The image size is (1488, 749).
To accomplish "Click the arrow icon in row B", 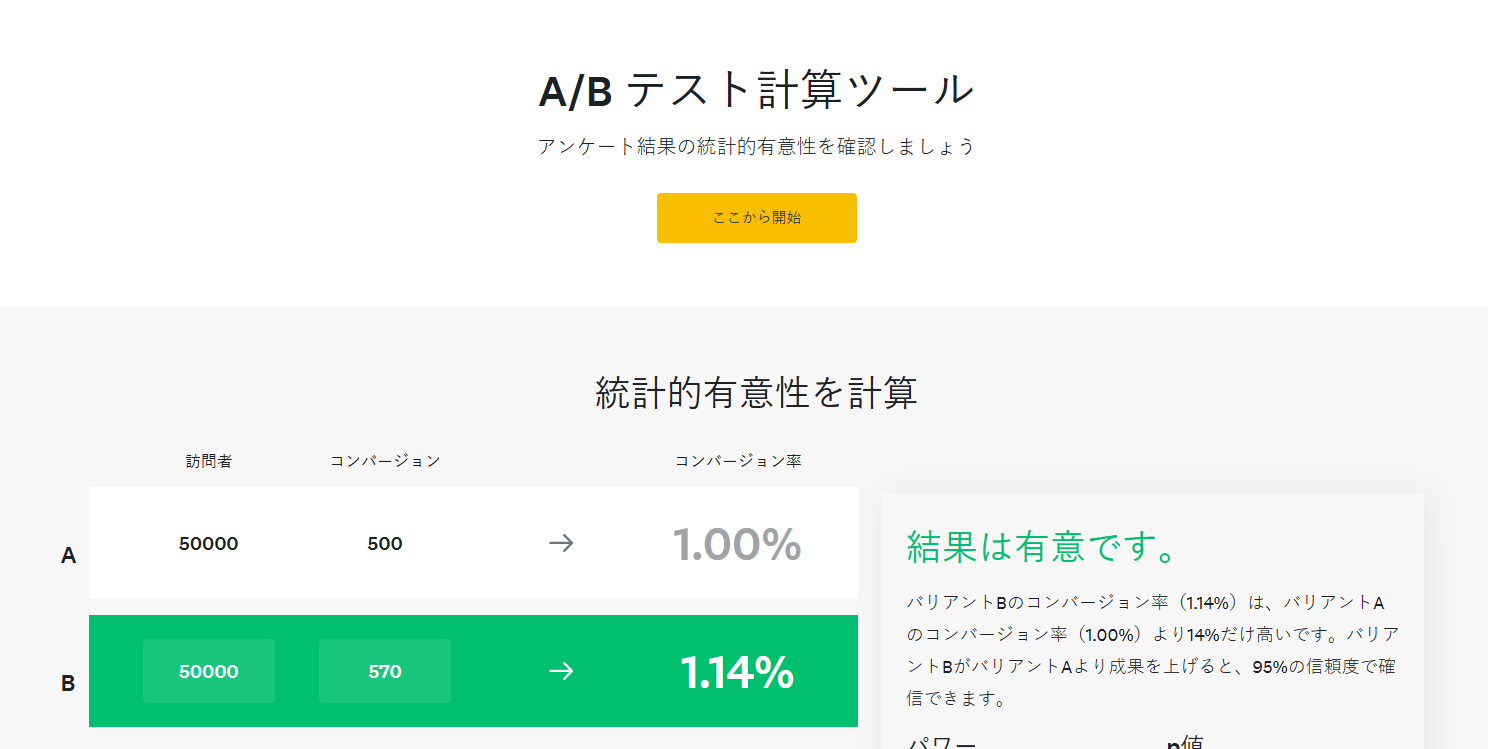I will pyautogui.click(x=562, y=671).
